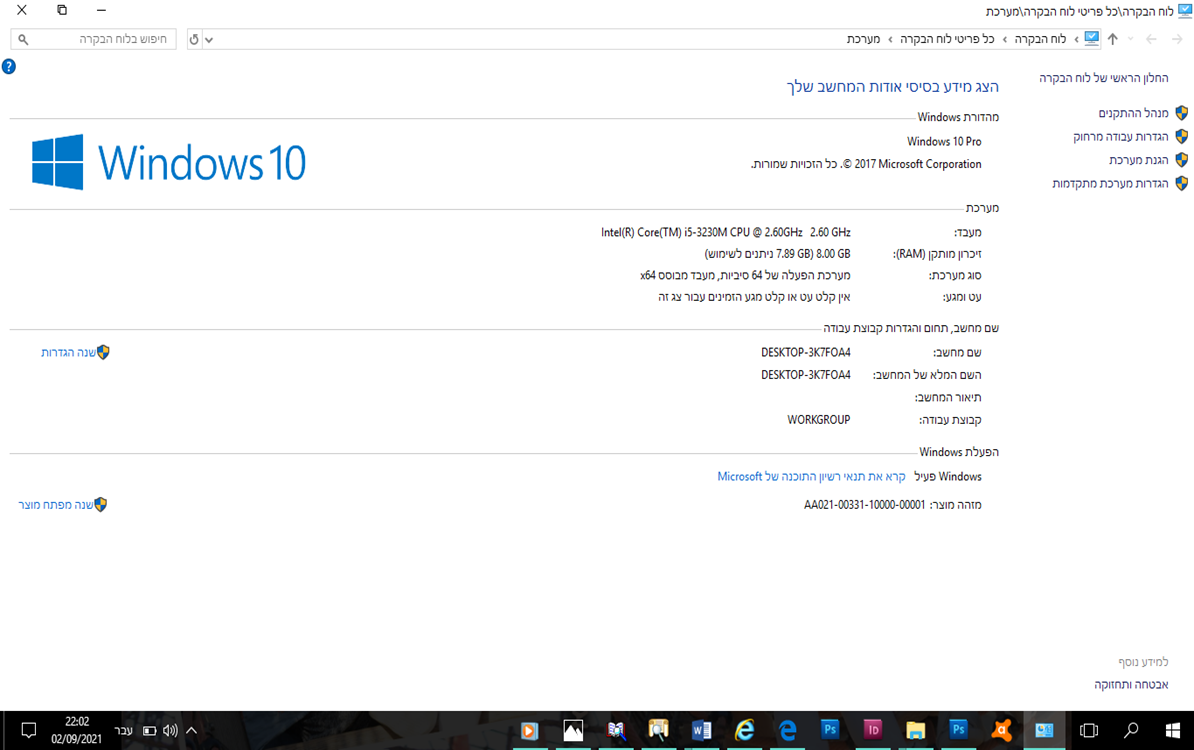The width and height of the screenshot is (1194, 750).
Task: Select כל פריטי לוח הבקרה breadcrumb
Action: point(947,39)
